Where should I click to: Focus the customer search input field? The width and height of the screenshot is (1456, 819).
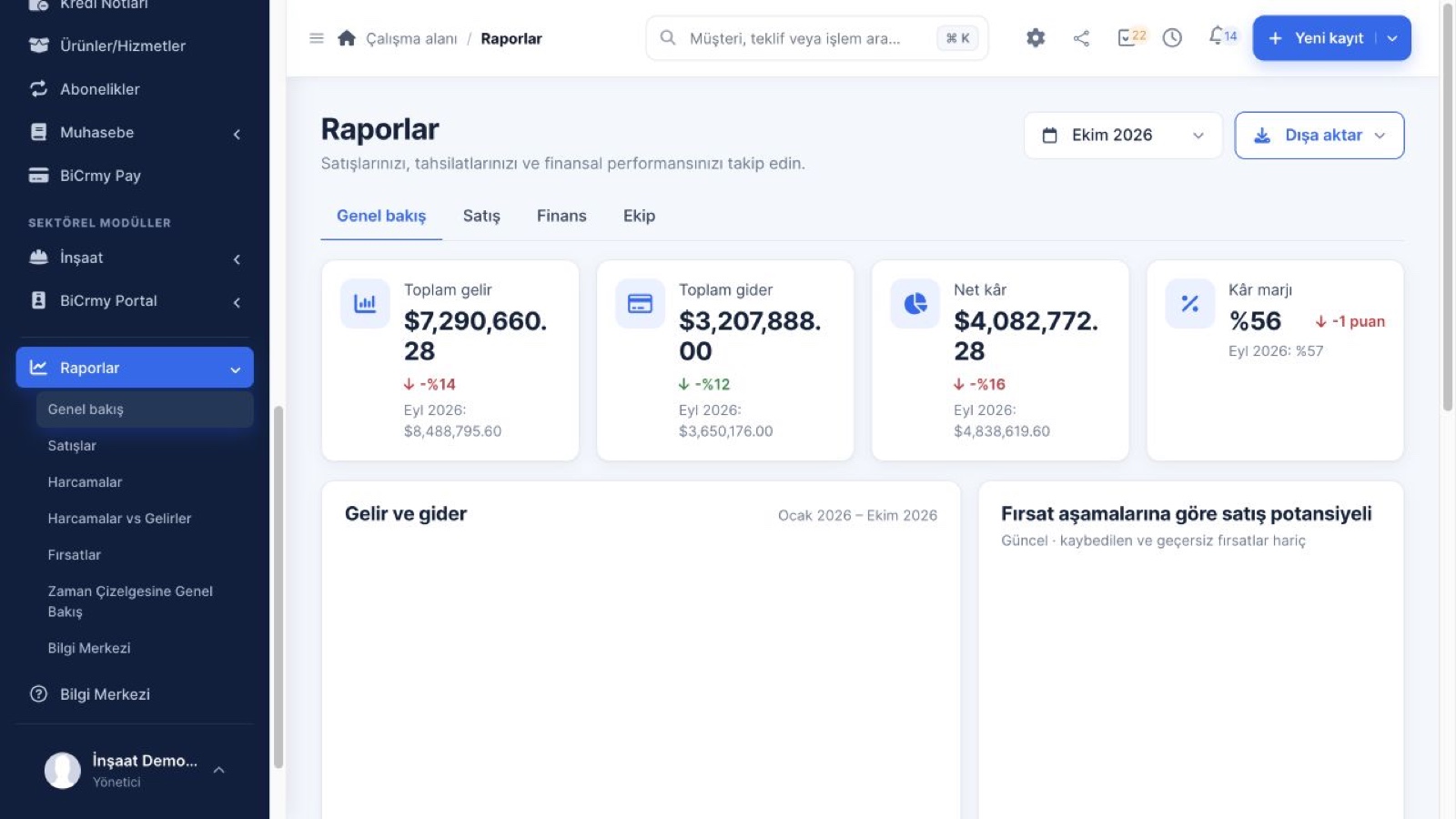pos(817,38)
